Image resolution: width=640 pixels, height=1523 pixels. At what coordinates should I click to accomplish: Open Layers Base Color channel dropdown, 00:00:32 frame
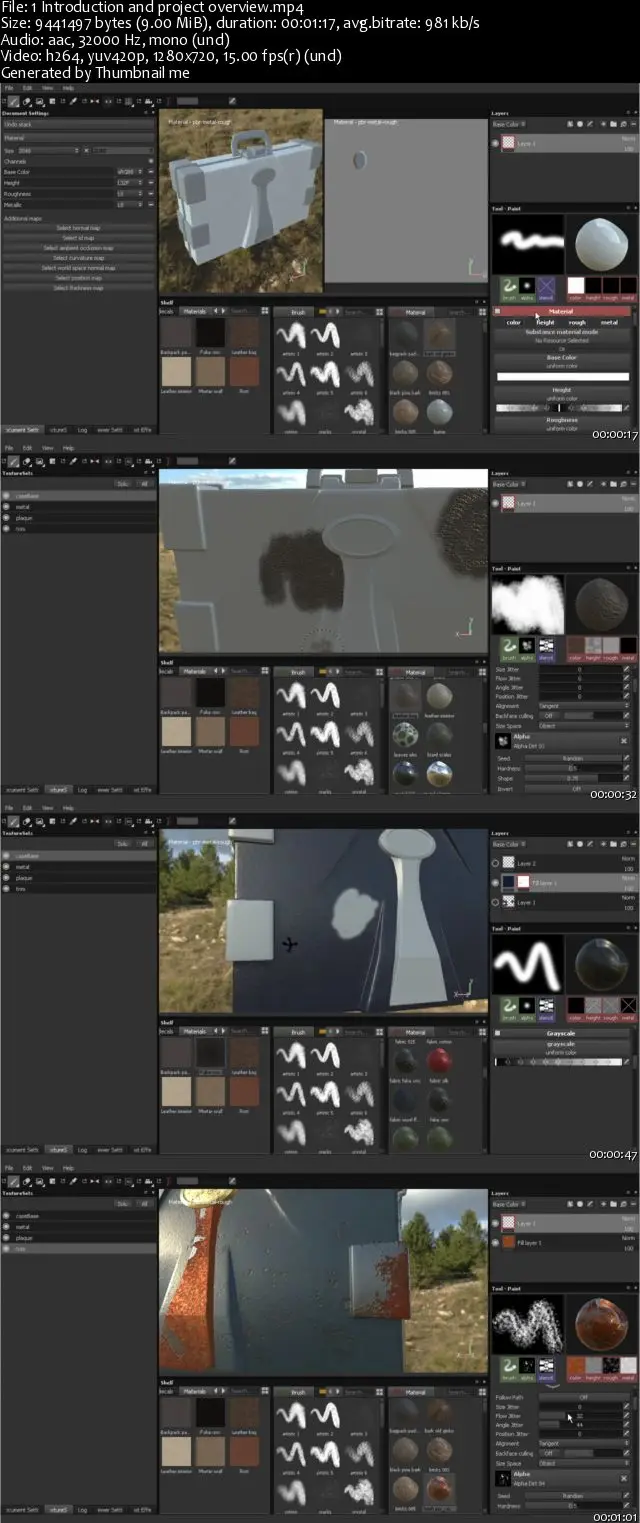coord(508,484)
